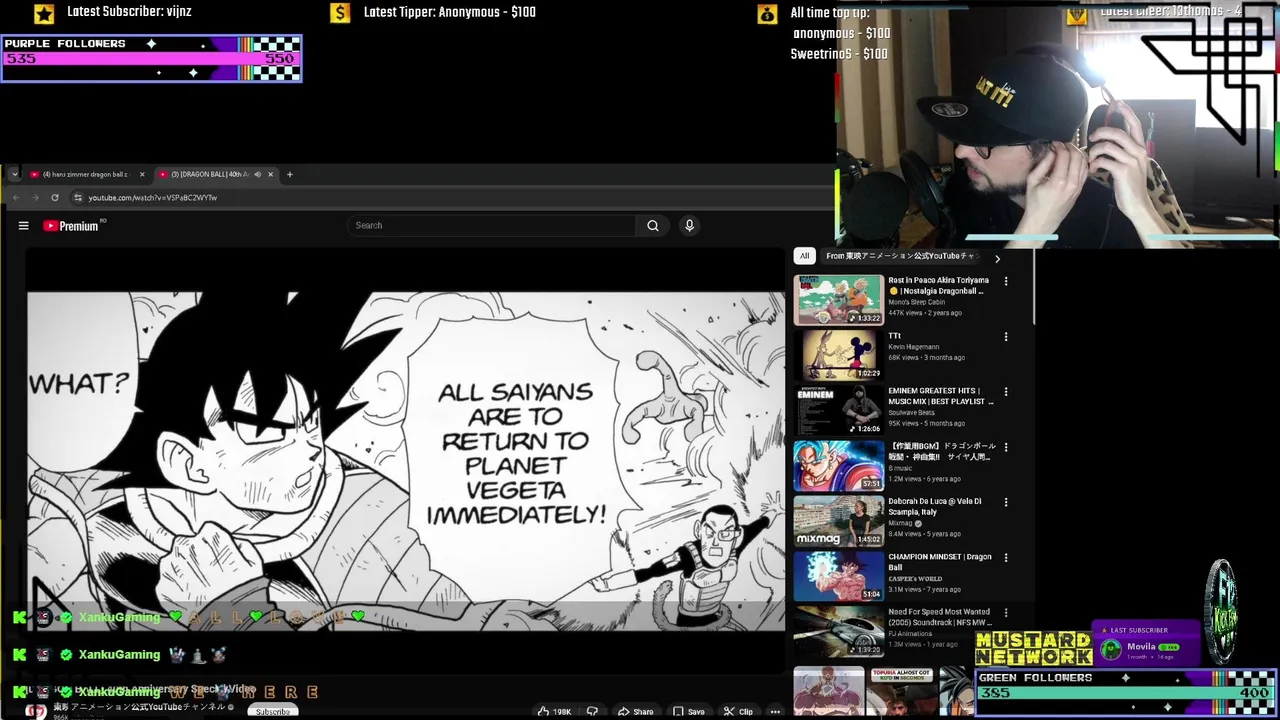The width and height of the screenshot is (1280, 720).
Task: Open the CHAMPION MINDSET thumbnail
Action: coord(839,576)
